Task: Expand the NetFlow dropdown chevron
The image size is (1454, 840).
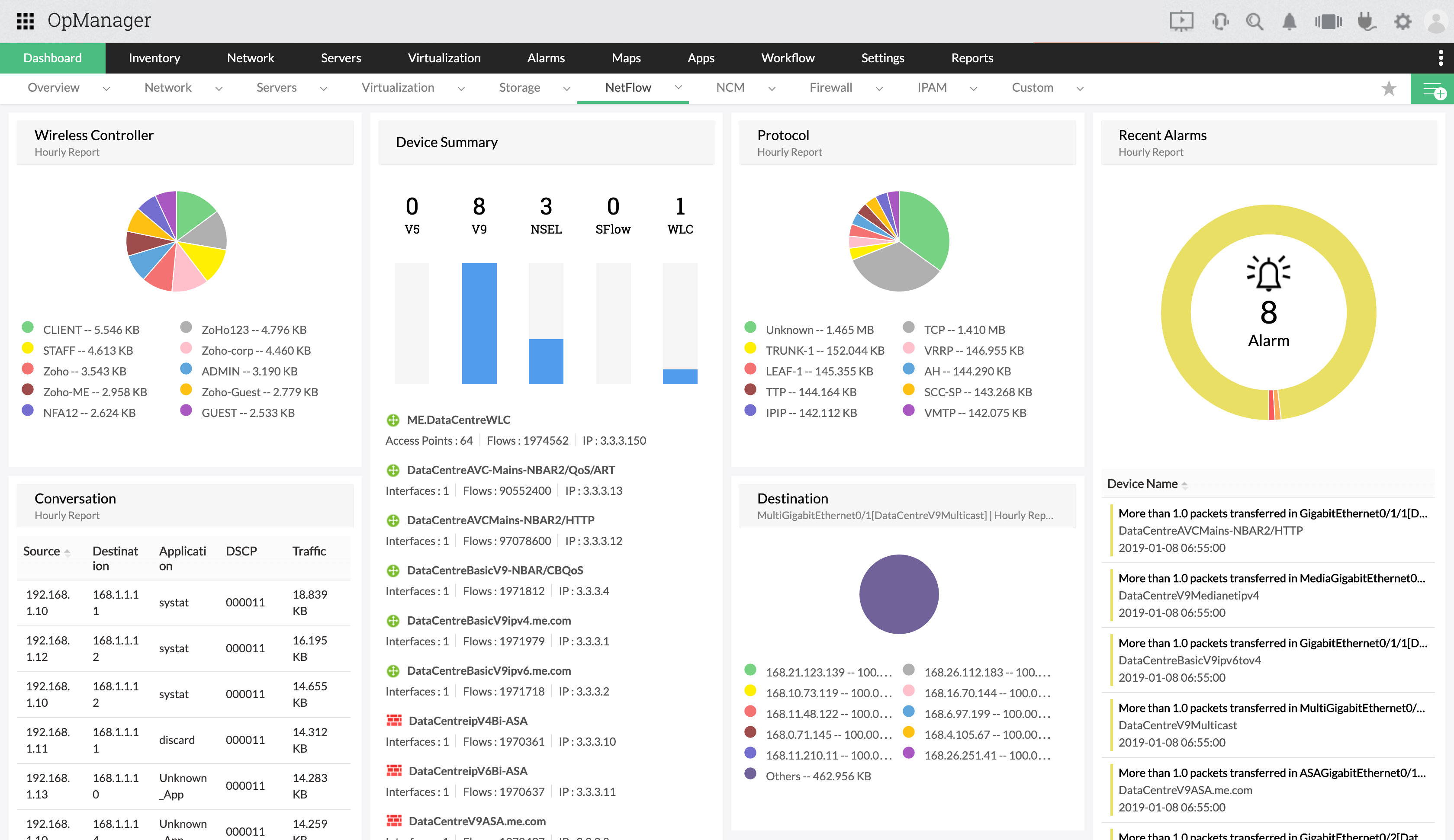Action: click(x=679, y=88)
